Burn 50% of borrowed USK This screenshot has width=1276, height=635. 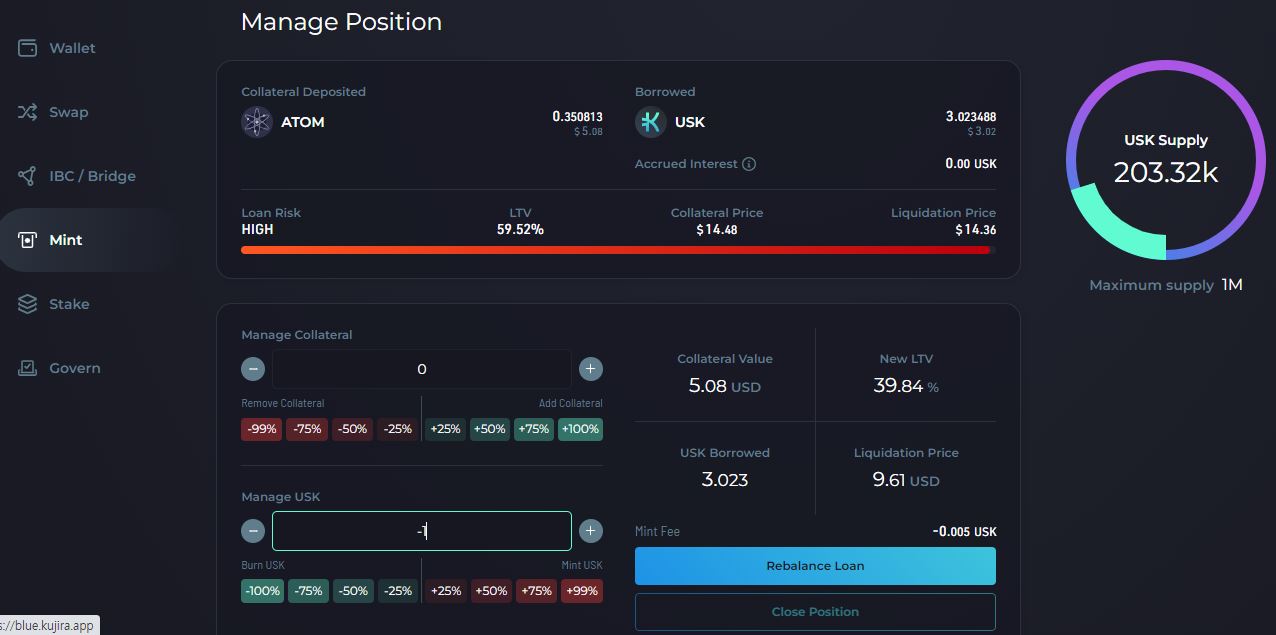click(353, 591)
